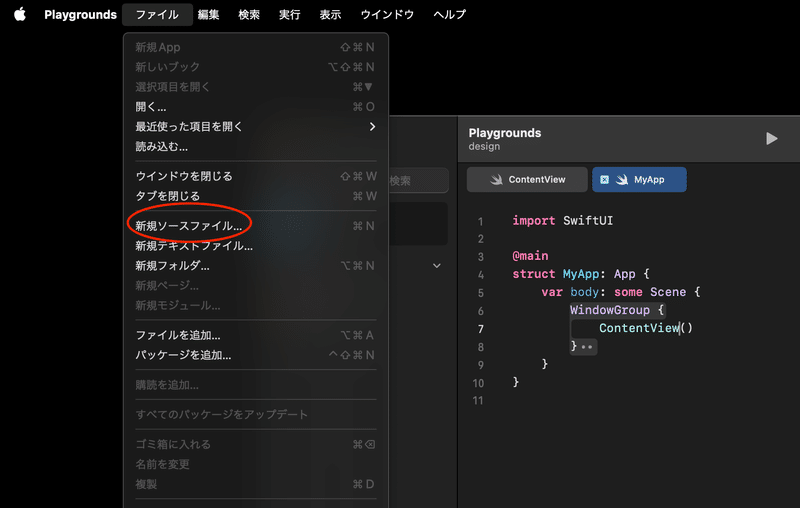Click SwiftUI on line 1

(x=588, y=221)
